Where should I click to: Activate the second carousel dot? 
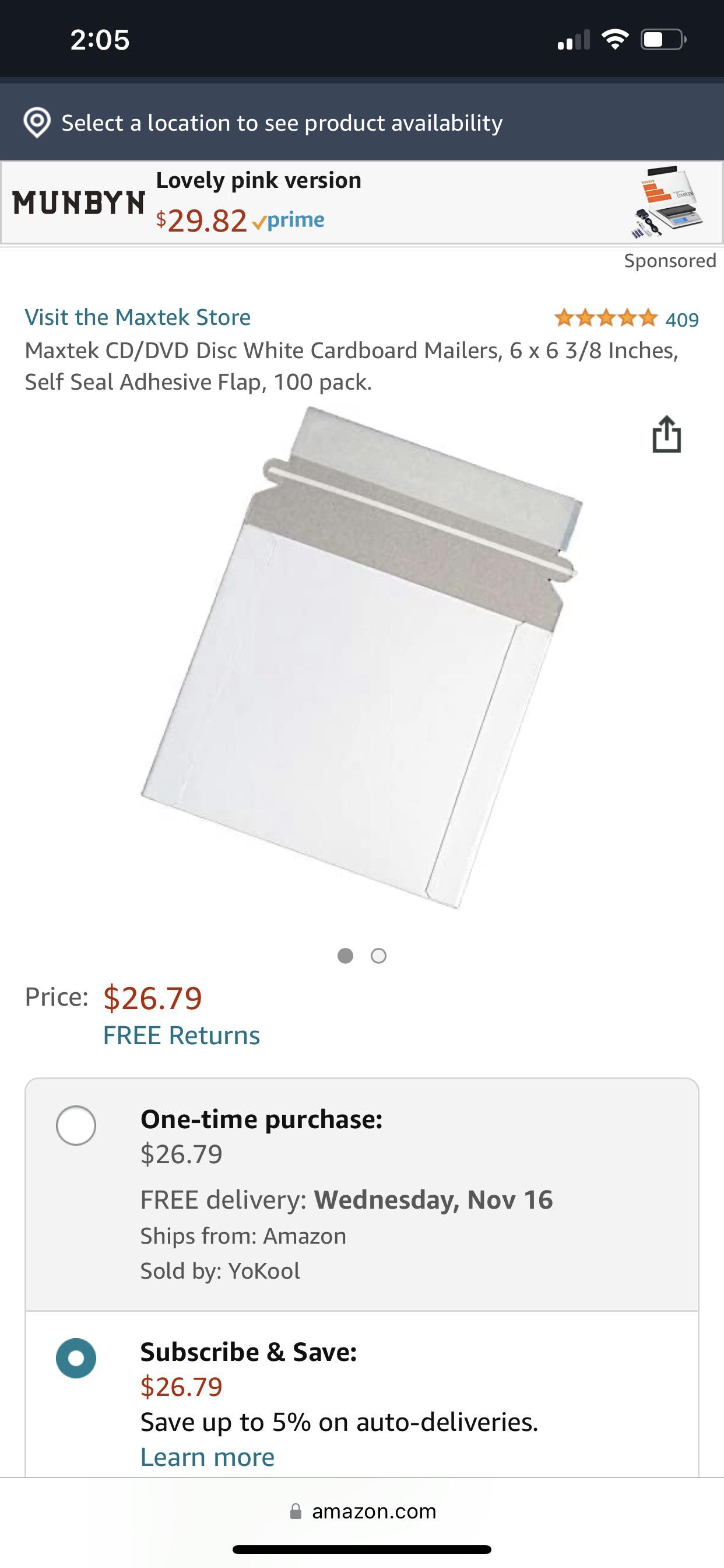pyautogui.click(x=378, y=956)
